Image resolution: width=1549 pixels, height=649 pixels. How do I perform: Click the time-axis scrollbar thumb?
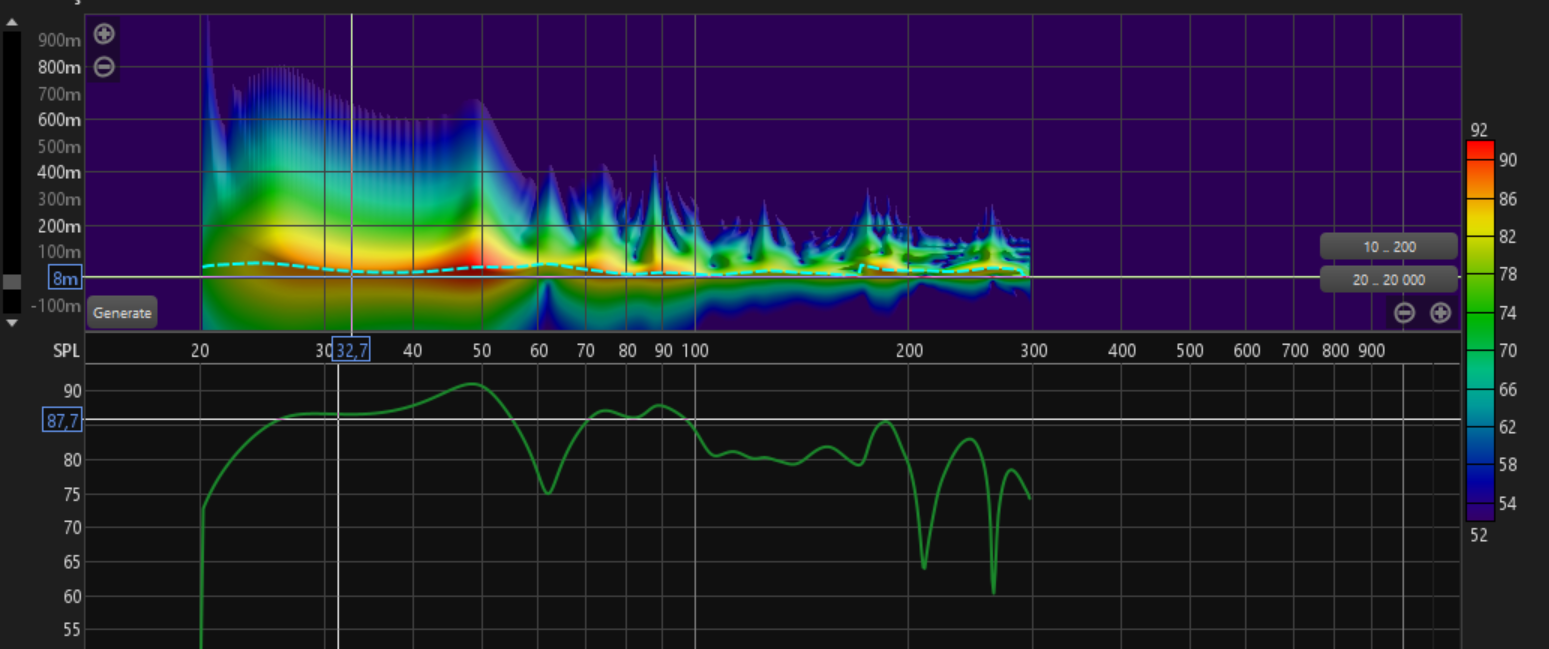pyautogui.click(x=12, y=282)
